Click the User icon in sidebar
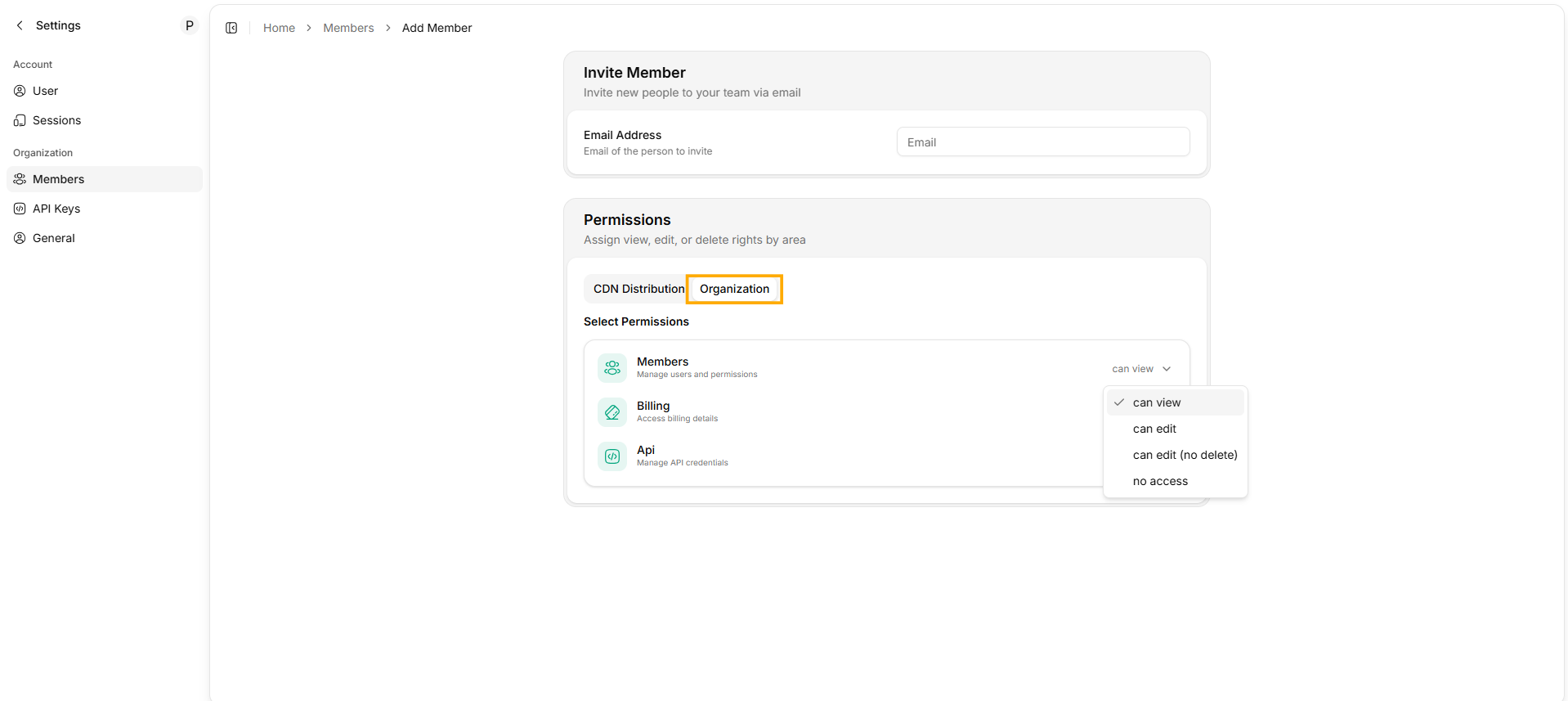Image resolution: width=1568 pixels, height=701 pixels. click(20, 91)
